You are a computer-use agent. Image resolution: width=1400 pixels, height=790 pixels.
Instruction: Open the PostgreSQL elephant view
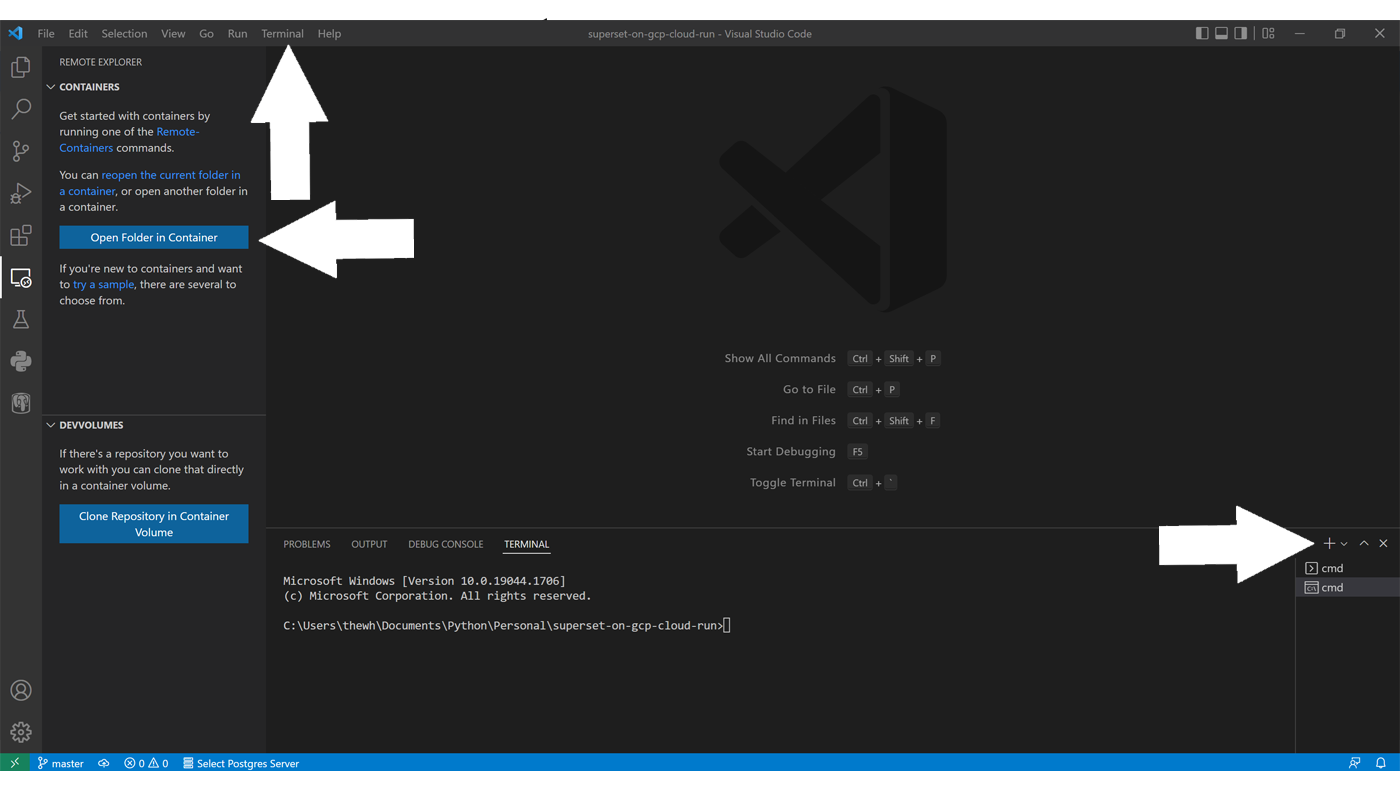click(20, 403)
